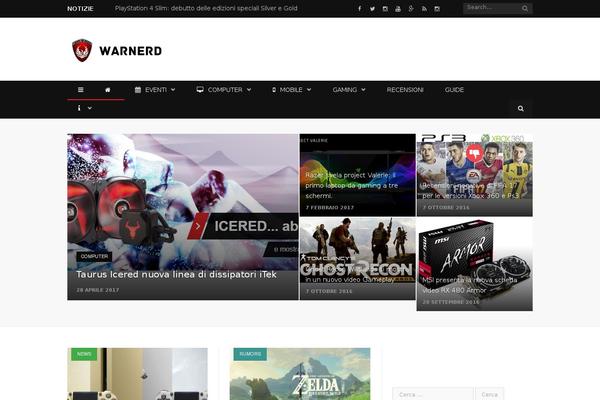Click the 28 APRILE 2017 date
The image size is (600, 400).
[98, 290]
